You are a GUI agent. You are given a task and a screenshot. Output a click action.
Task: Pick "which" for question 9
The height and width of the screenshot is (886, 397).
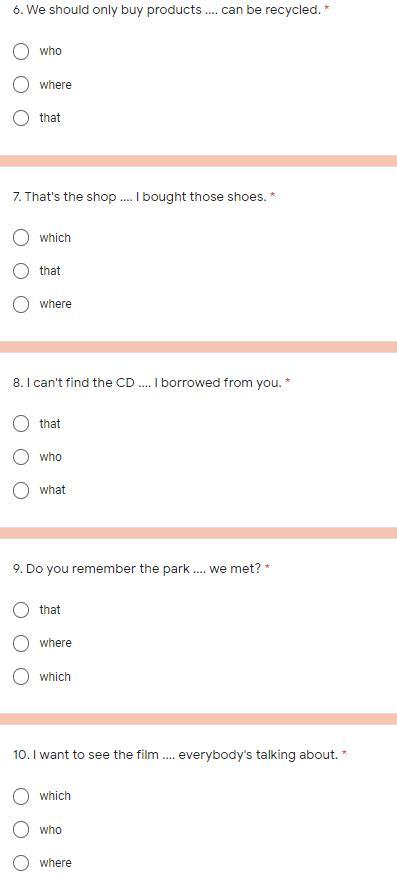[x=21, y=676]
